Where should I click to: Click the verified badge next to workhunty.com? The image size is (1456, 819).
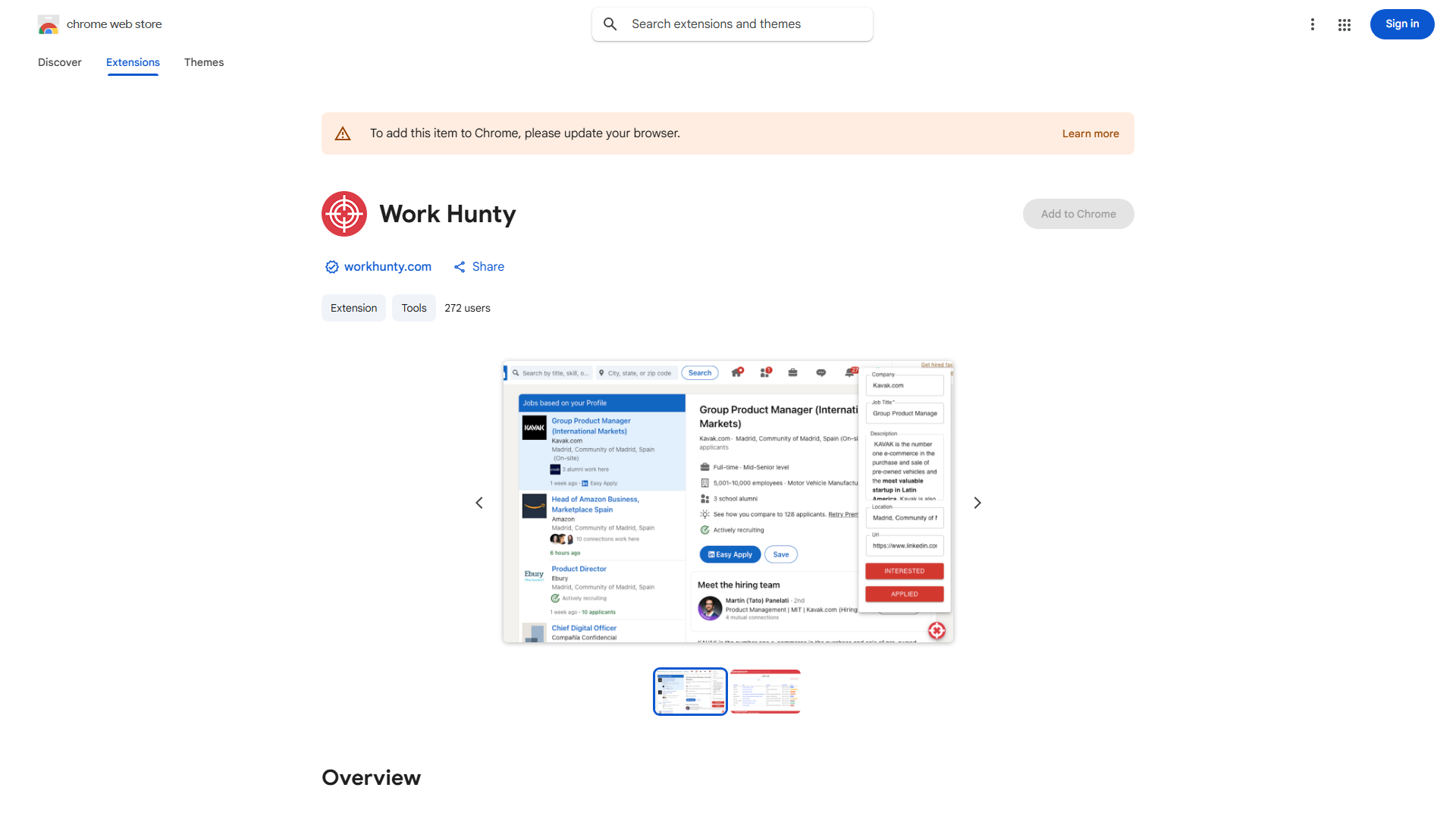tap(331, 267)
